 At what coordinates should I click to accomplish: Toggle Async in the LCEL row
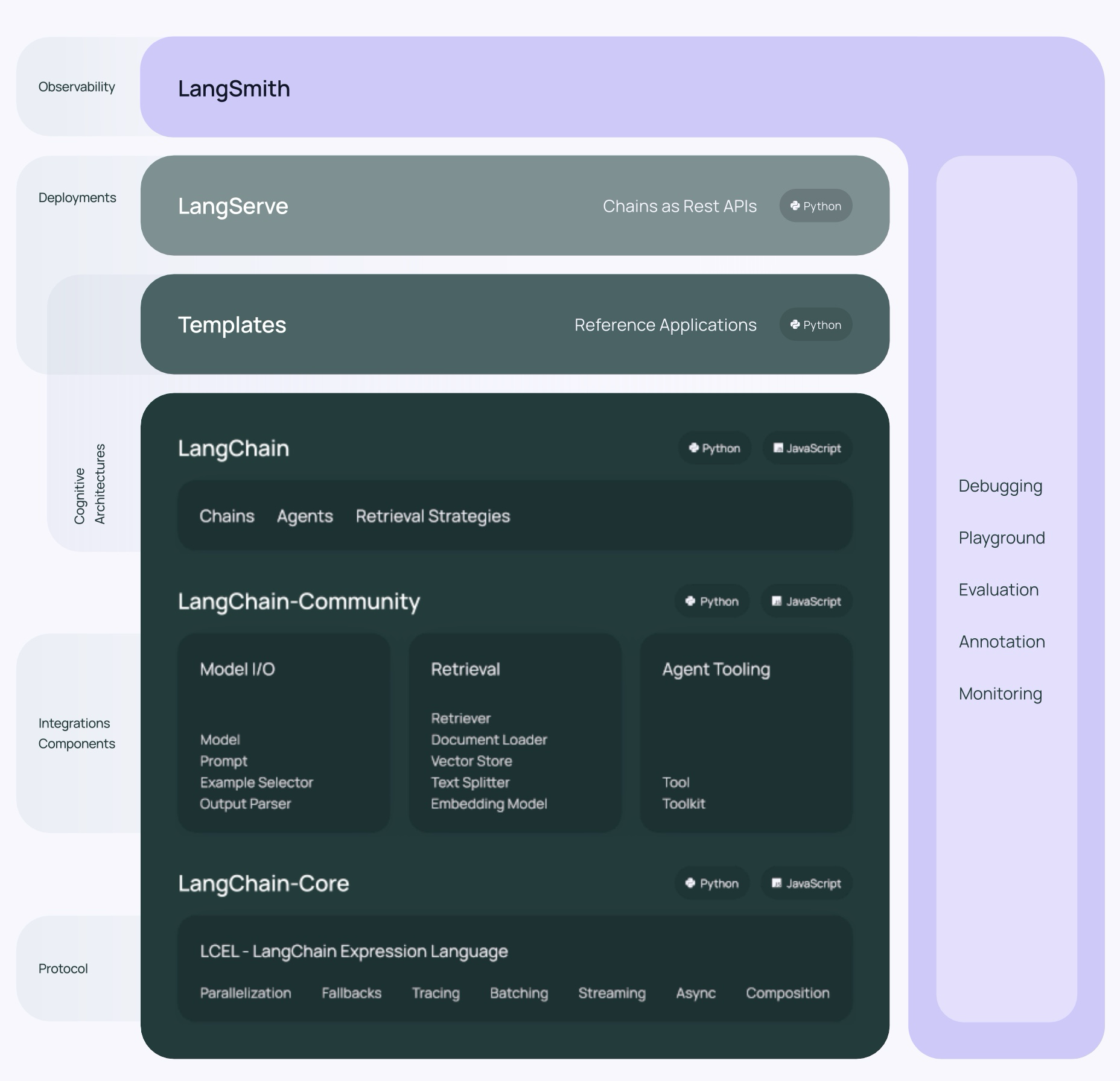(695, 993)
